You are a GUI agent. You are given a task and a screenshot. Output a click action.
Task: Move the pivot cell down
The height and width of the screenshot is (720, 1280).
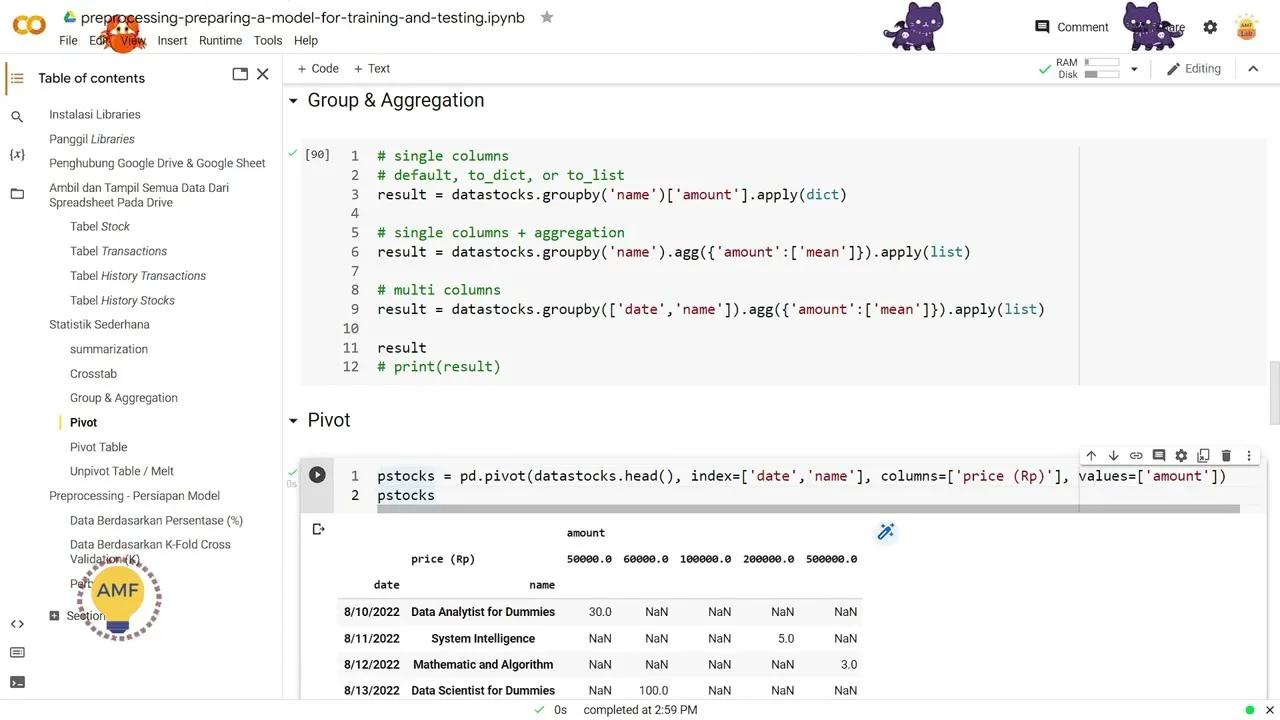click(x=1113, y=455)
